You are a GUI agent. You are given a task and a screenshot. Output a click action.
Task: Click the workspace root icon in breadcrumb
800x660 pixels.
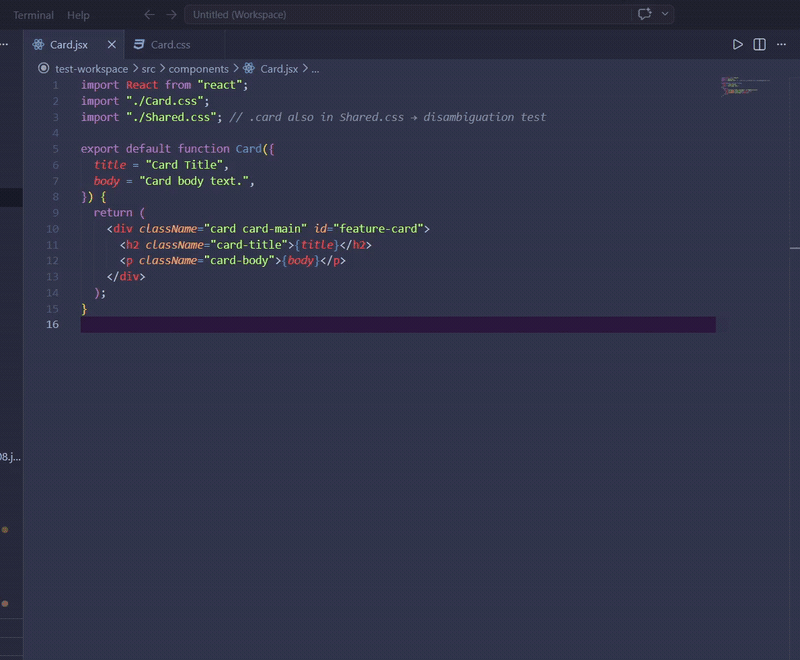[44, 68]
